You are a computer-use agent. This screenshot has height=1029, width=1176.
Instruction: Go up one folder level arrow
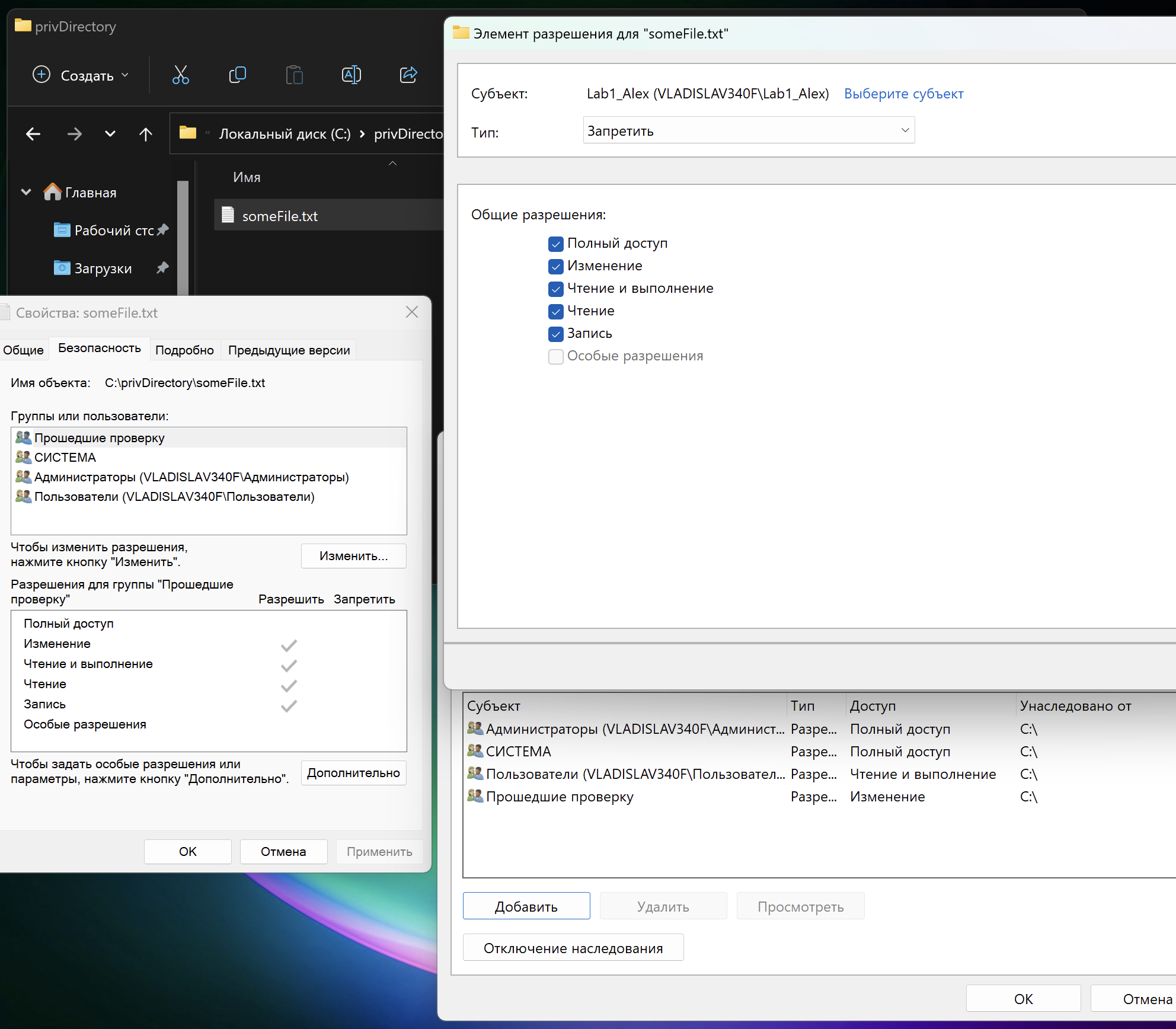(146, 134)
